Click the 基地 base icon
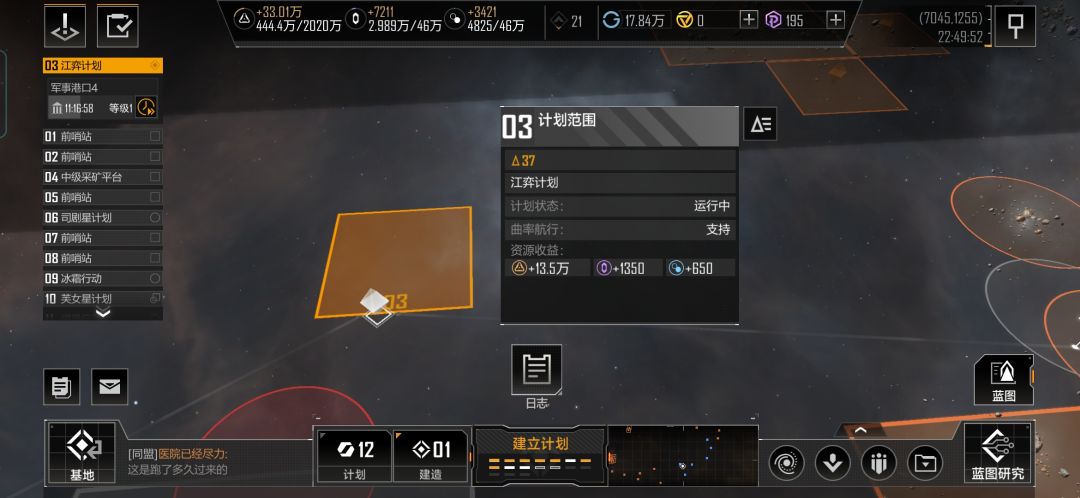1080x498 pixels. pos(81,453)
